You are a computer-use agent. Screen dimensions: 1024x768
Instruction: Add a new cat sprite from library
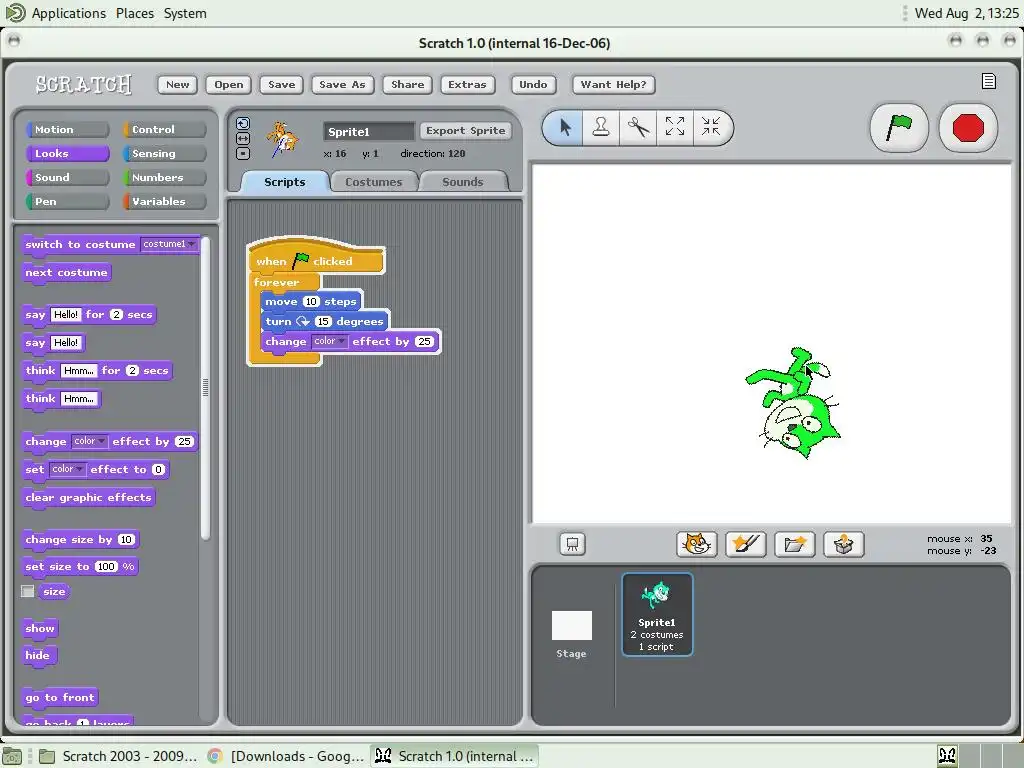696,544
